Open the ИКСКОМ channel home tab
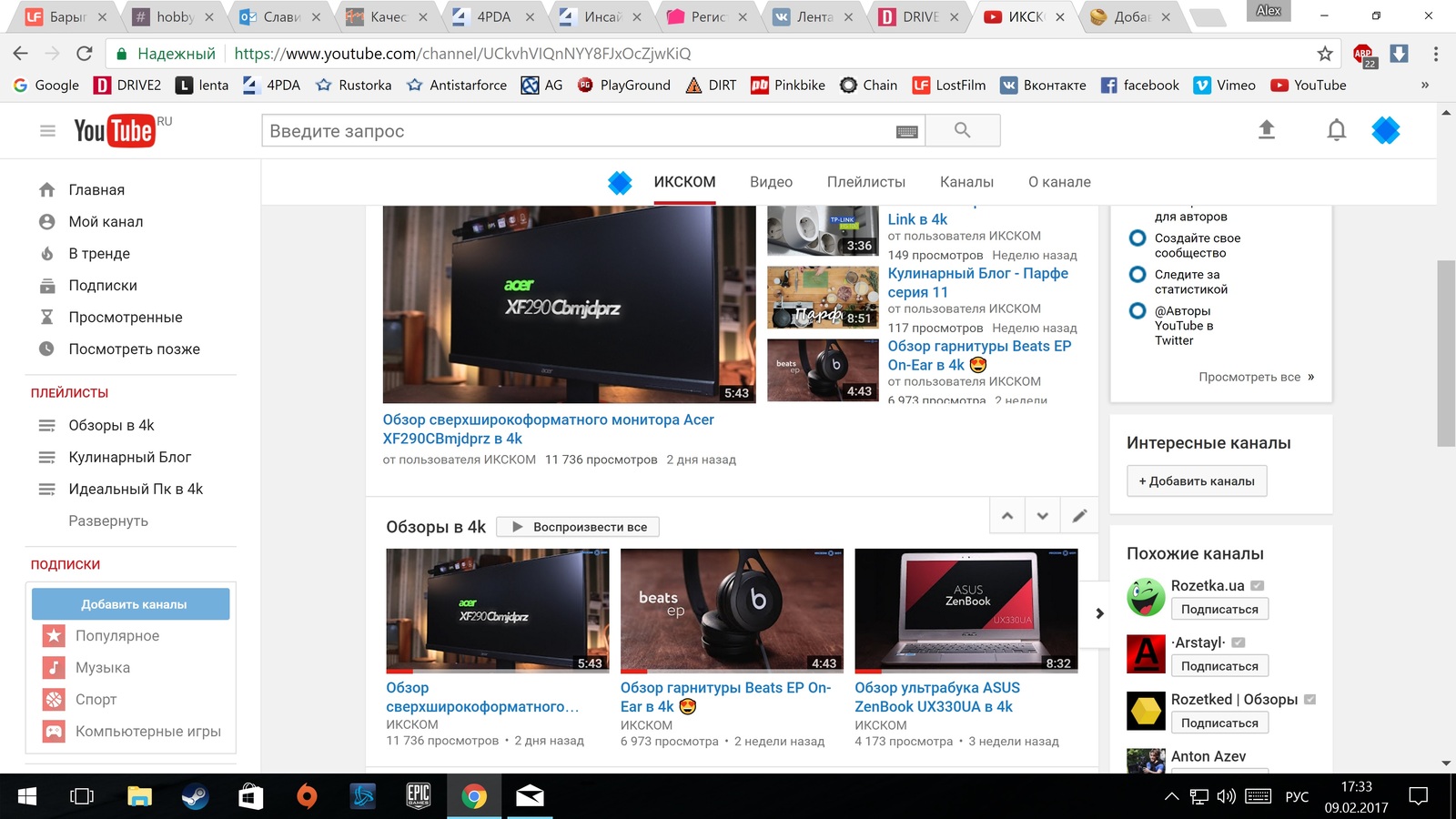Viewport: 1456px width, 819px height. [684, 182]
